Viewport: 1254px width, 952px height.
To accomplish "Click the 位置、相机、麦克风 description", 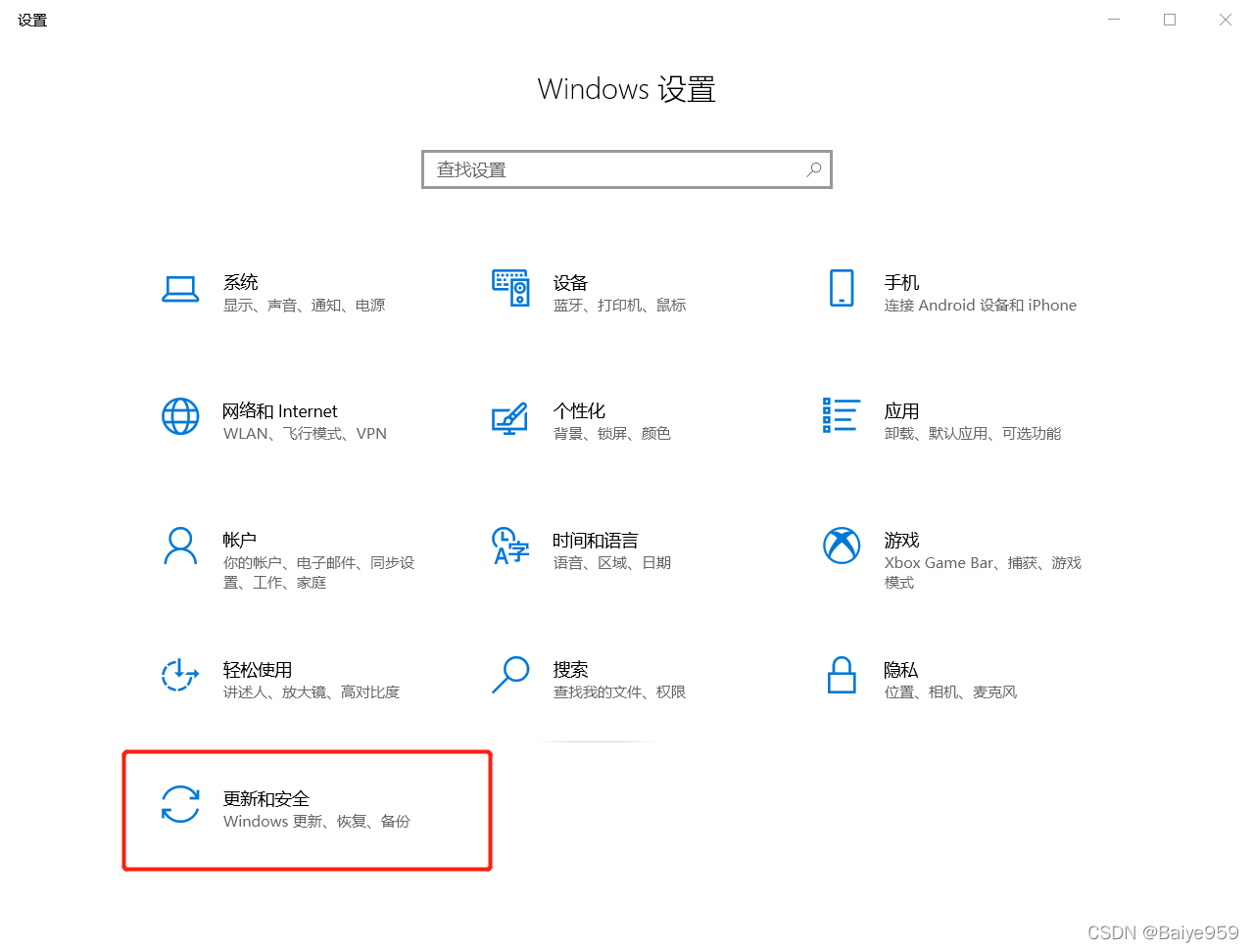I will point(950,692).
